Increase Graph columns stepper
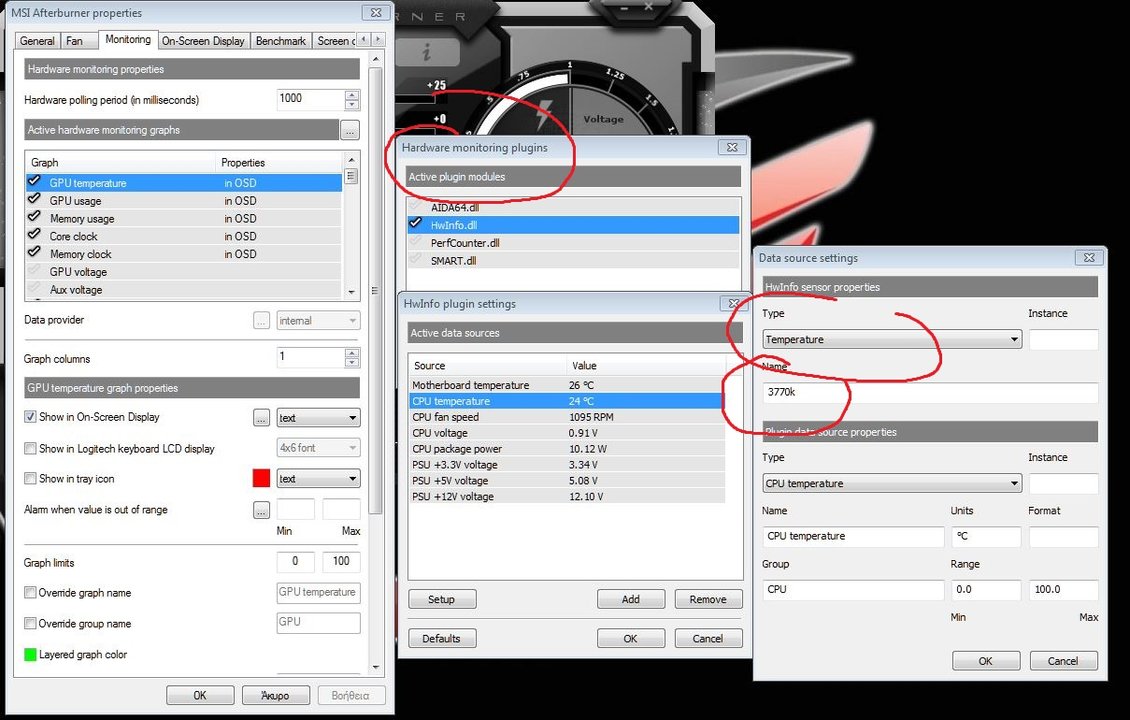Screen dimensions: 1130x720 (352, 353)
